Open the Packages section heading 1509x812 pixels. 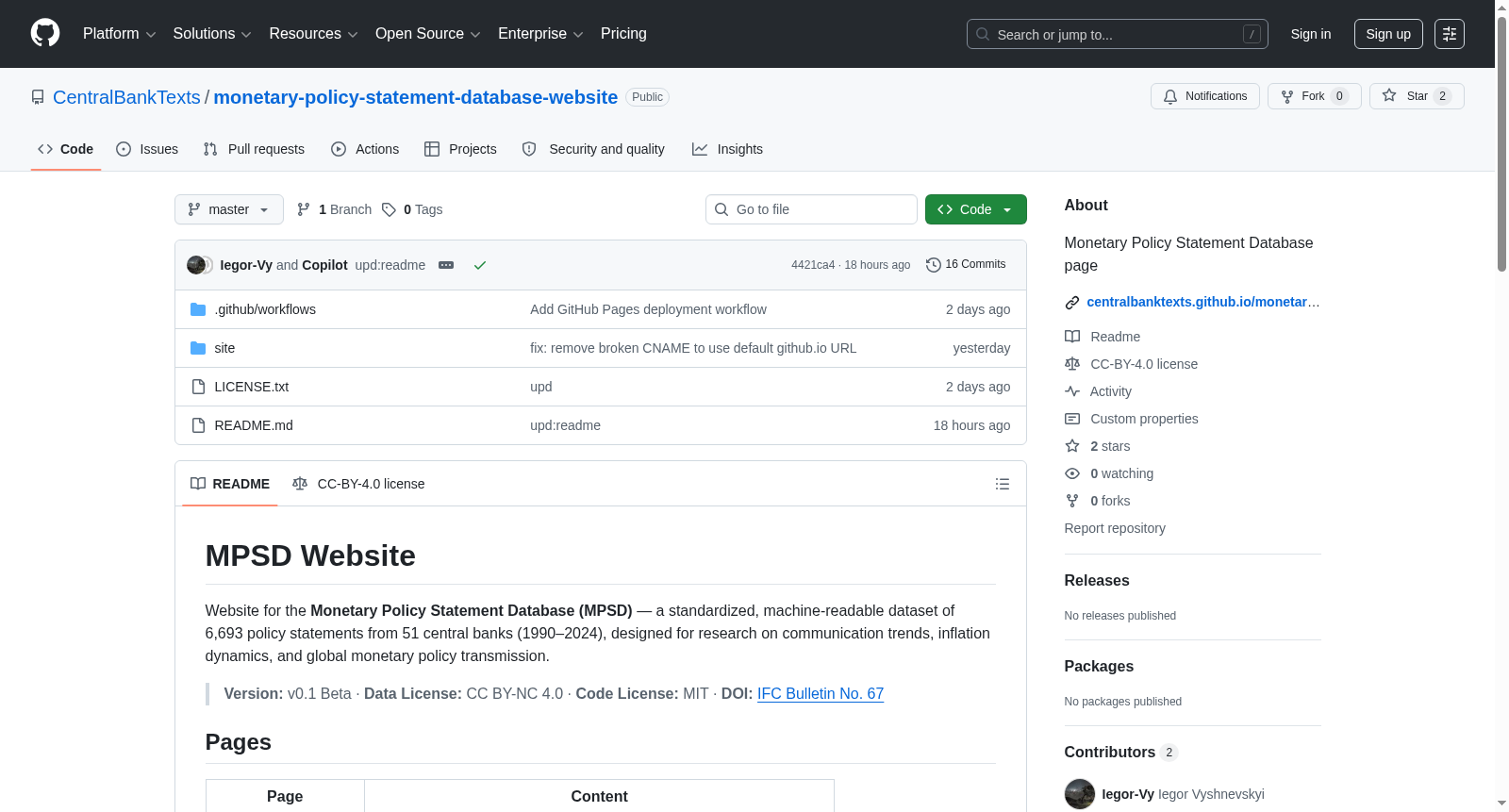point(1099,667)
